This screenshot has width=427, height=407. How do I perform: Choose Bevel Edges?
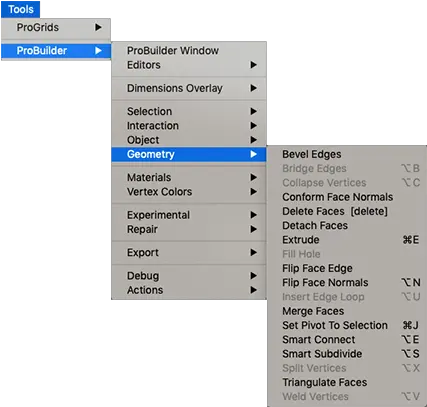point(347,154)
